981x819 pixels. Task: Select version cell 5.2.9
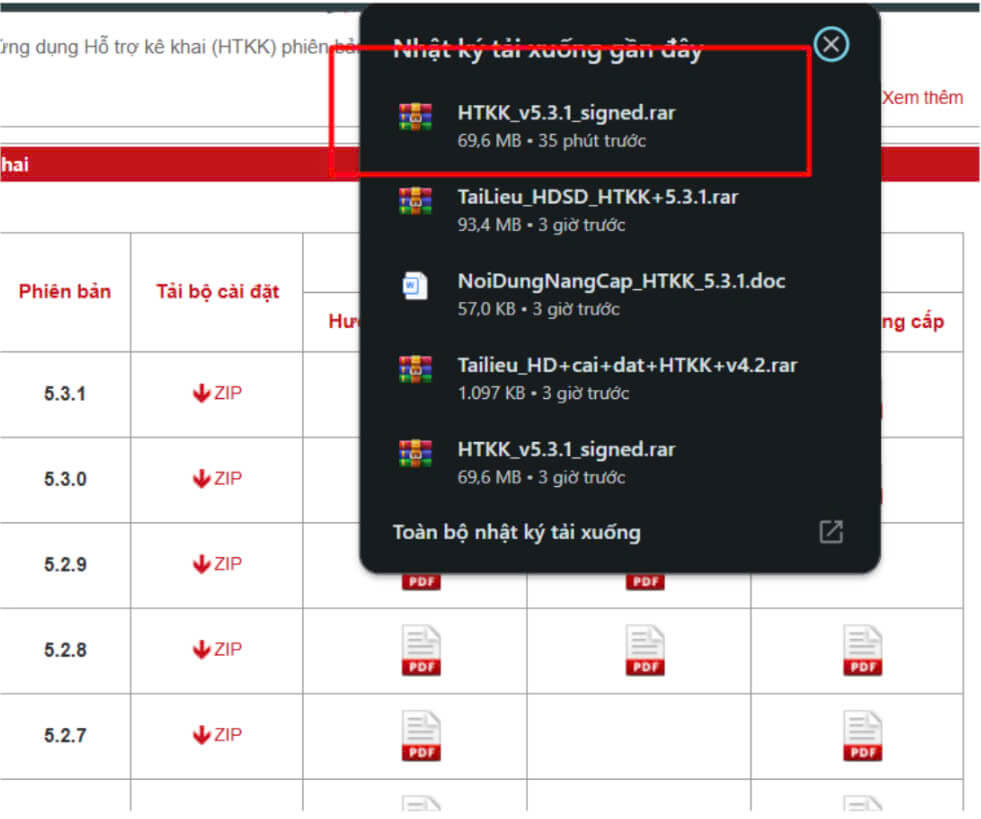[x=65, y=564]
